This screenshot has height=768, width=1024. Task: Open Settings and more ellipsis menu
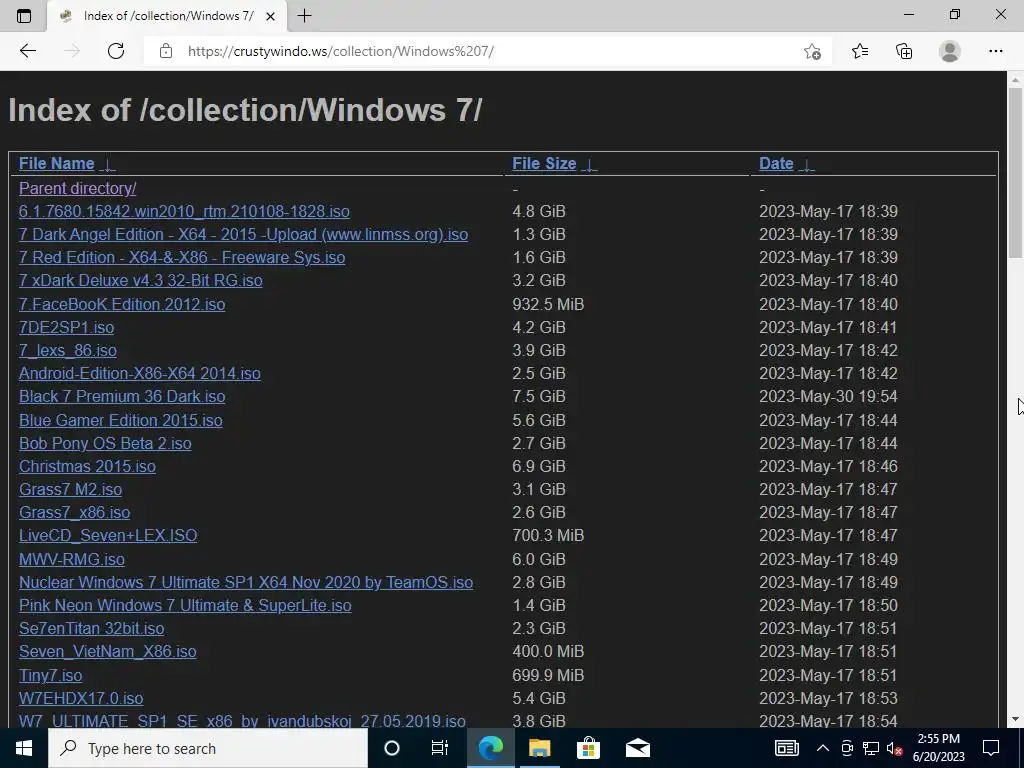[x=995, y=51]
